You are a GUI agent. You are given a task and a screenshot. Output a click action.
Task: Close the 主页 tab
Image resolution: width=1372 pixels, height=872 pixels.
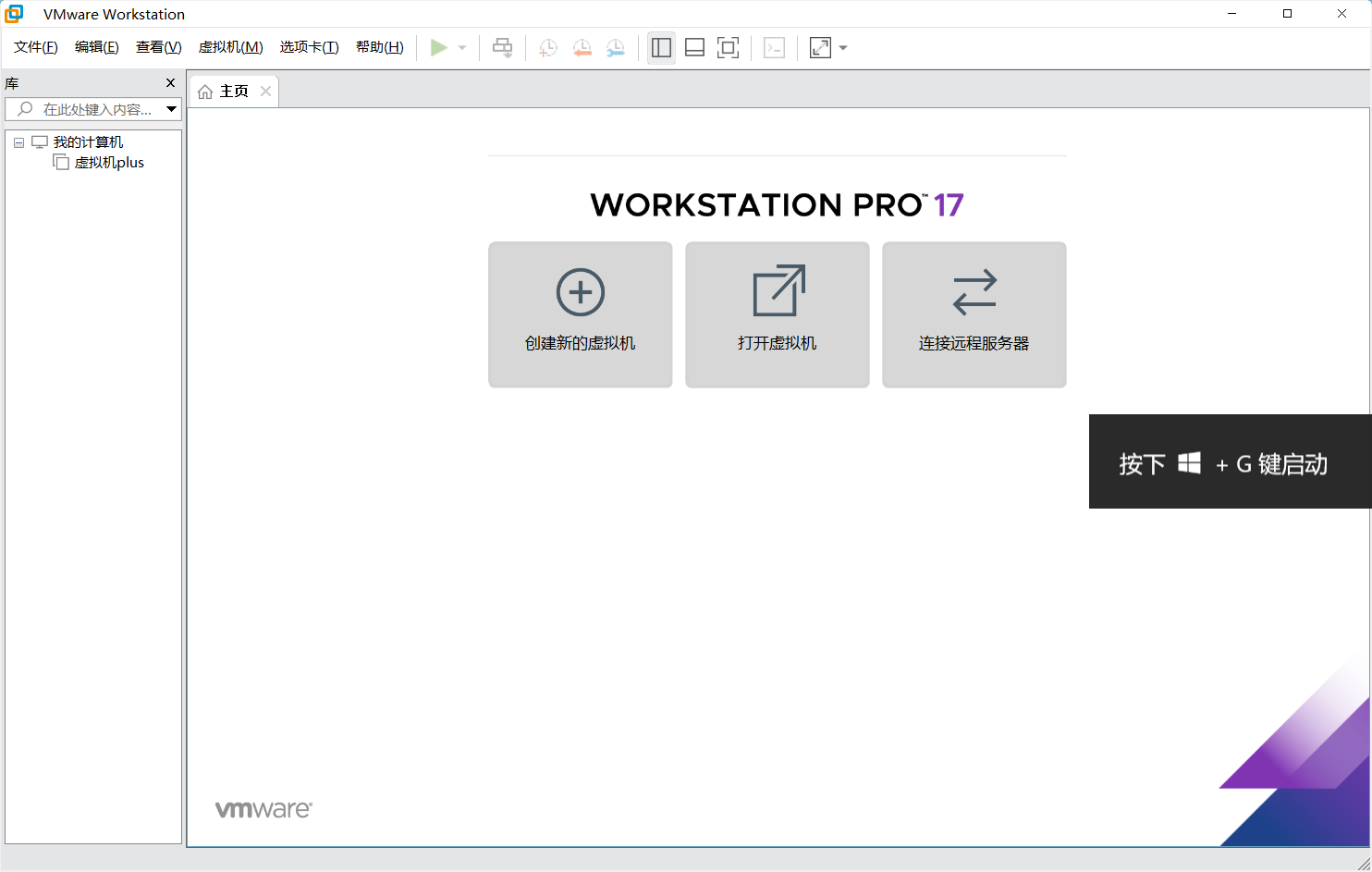[x=265, y=91]
